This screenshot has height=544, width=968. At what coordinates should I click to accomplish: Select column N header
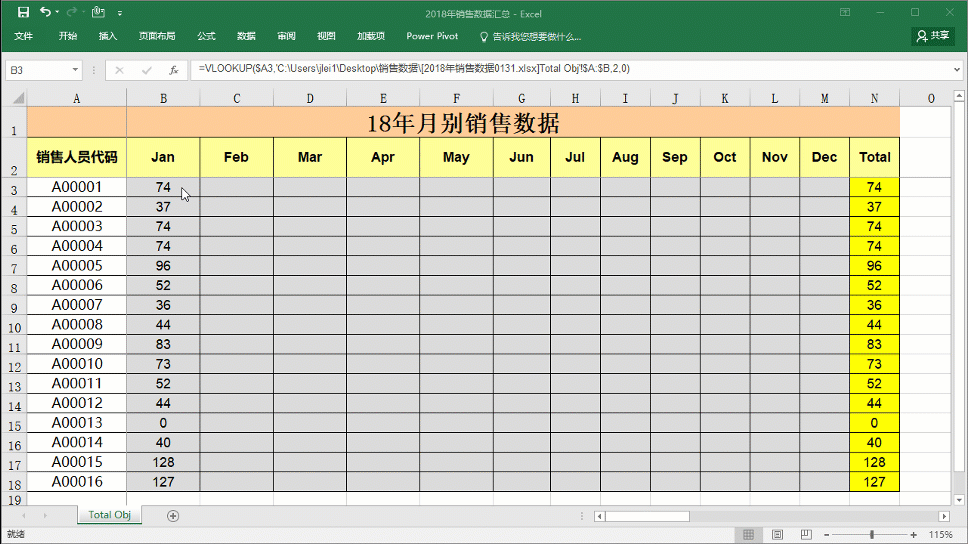pos(874,99)
